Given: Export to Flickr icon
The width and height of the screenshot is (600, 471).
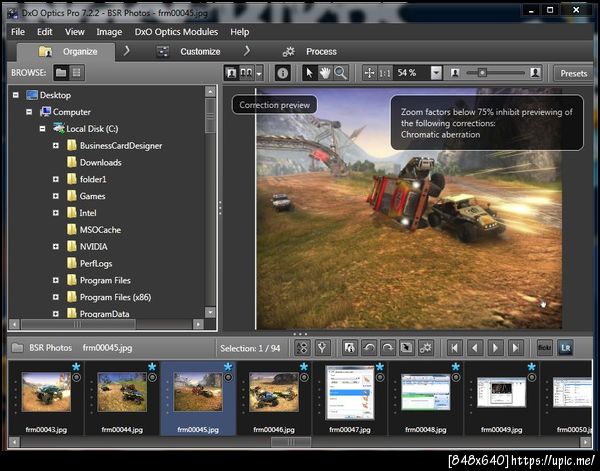Looking at the screenshot, I should (x=545, y=348).
